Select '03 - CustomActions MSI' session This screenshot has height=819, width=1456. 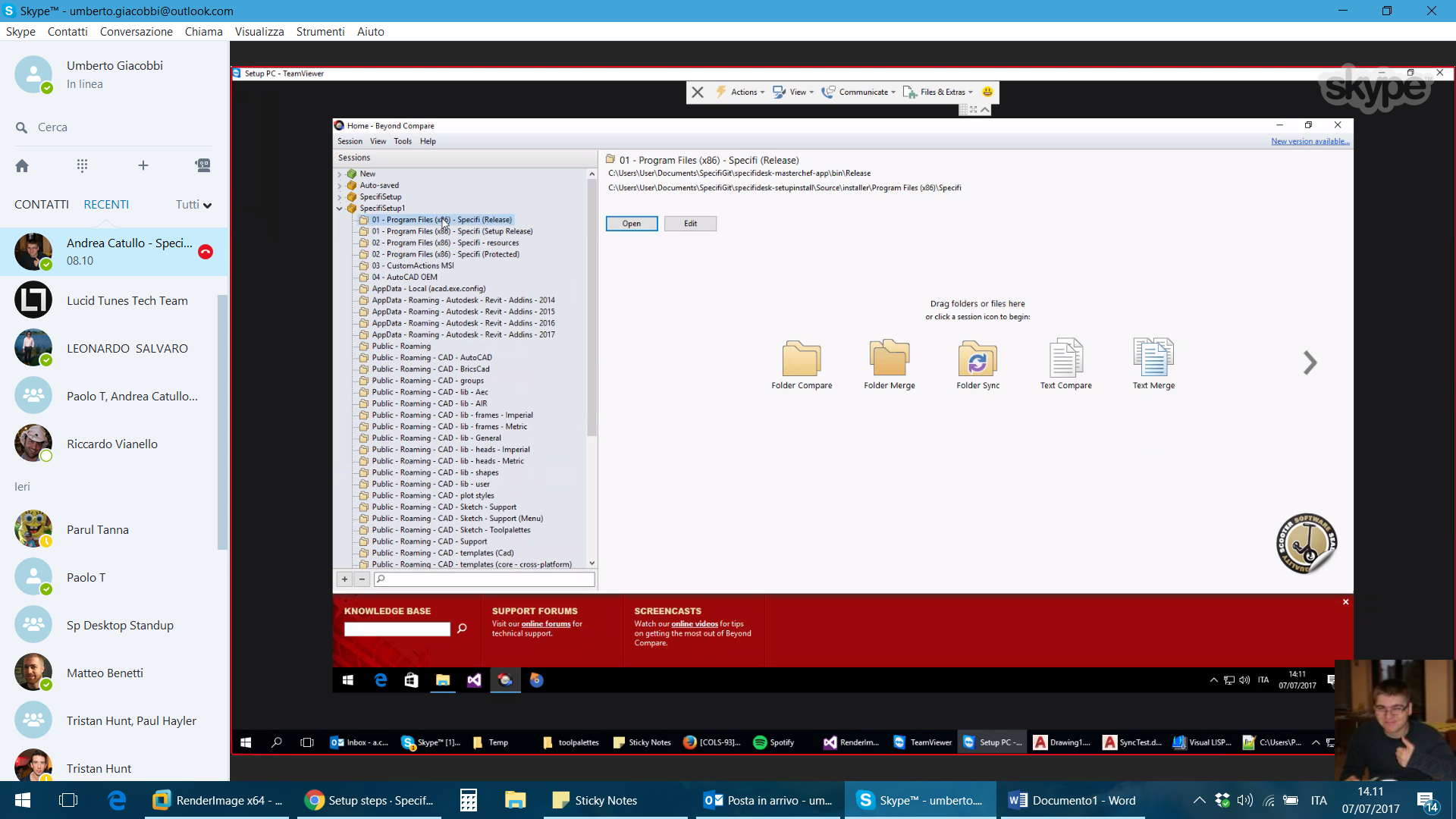(x=413, y=266)
